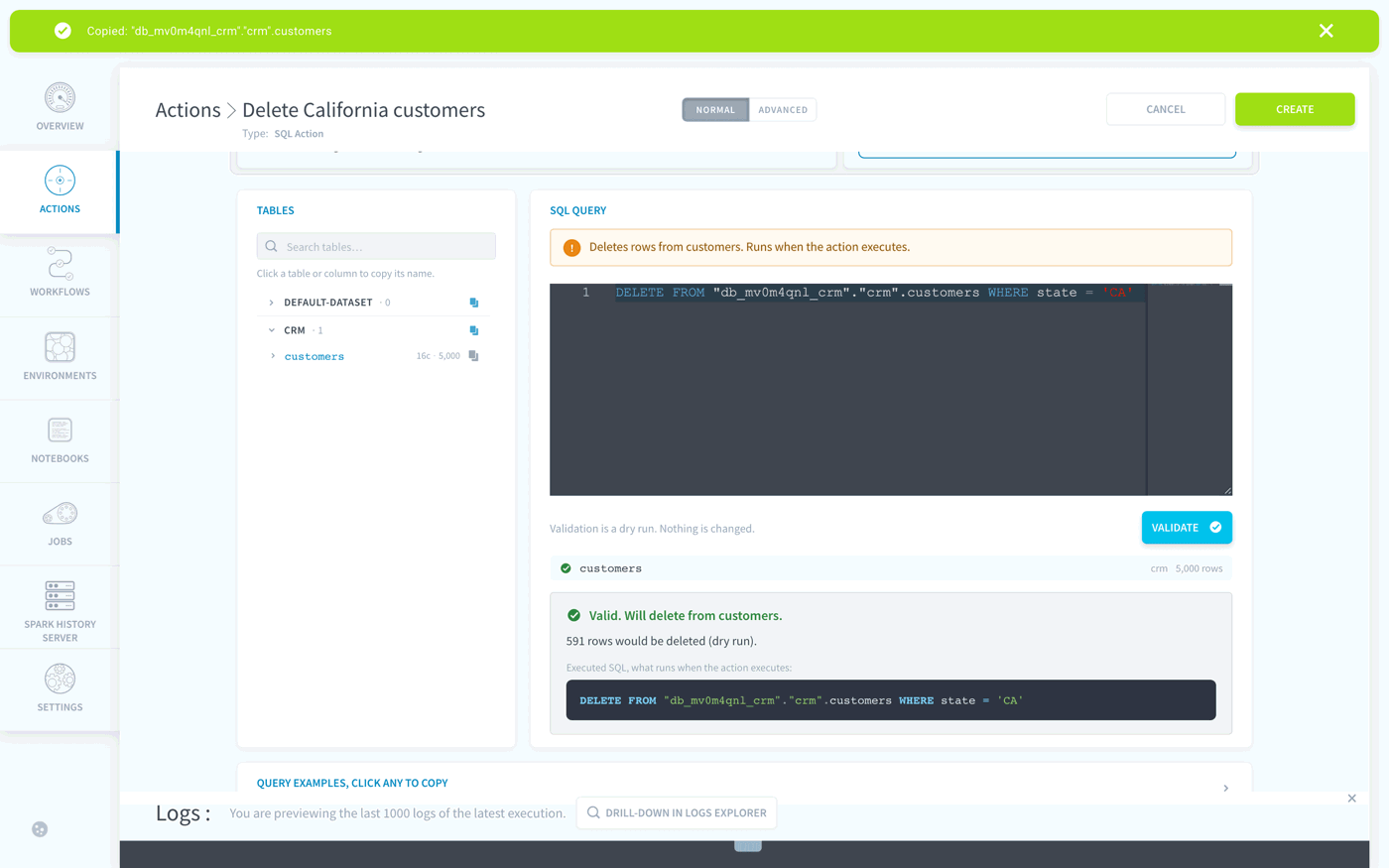1389x868 pixels.
Task: Click the 'Valid. Will delete from customers.' message
Action: tap(686, 616)
